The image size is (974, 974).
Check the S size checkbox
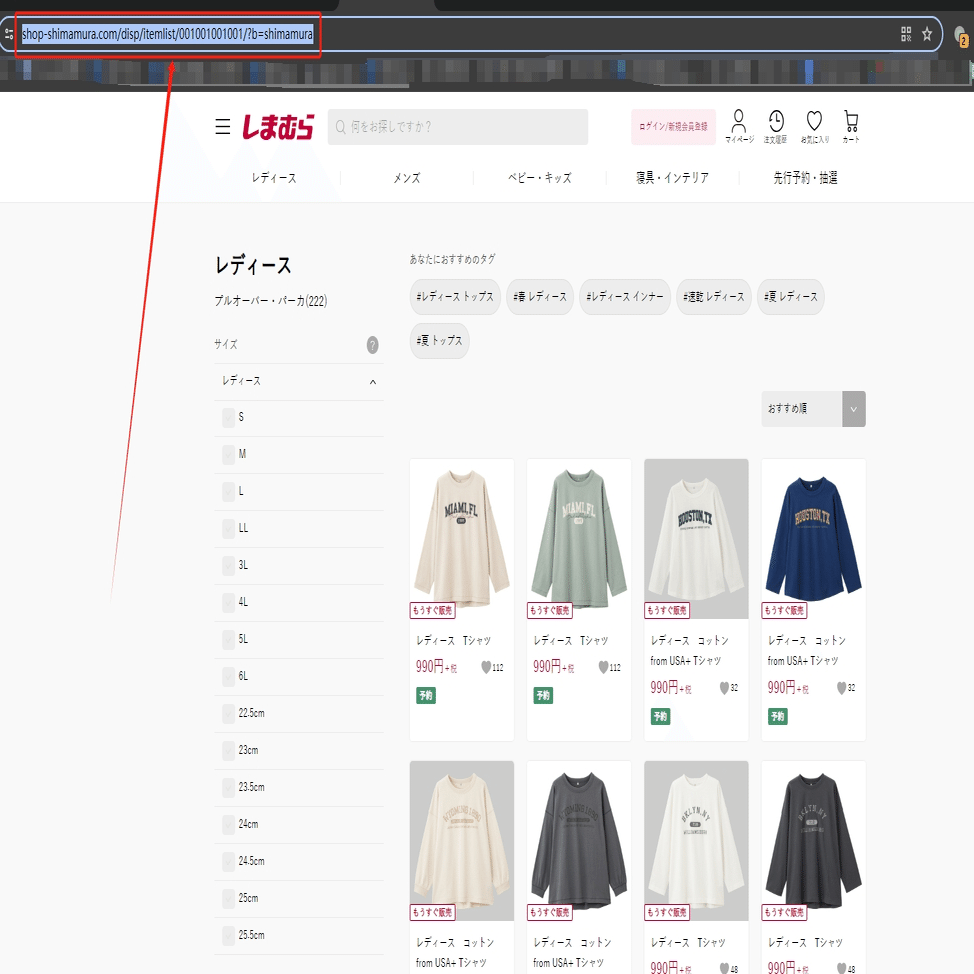(x=228, y=417)
